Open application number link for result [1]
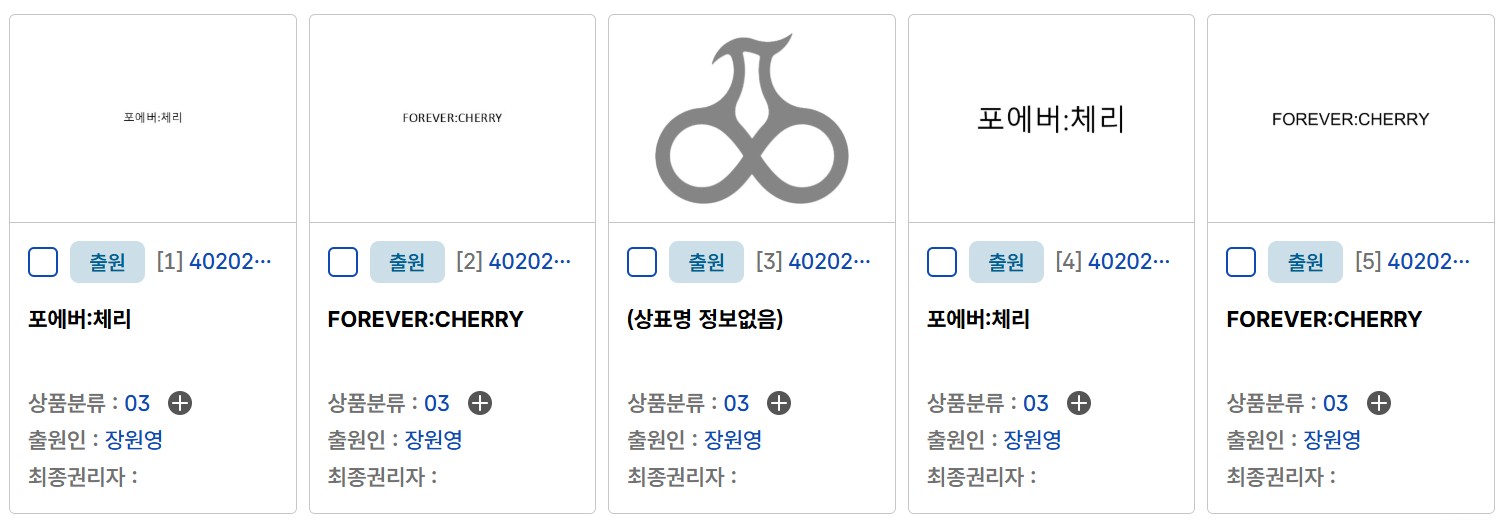 coord(230,262)
